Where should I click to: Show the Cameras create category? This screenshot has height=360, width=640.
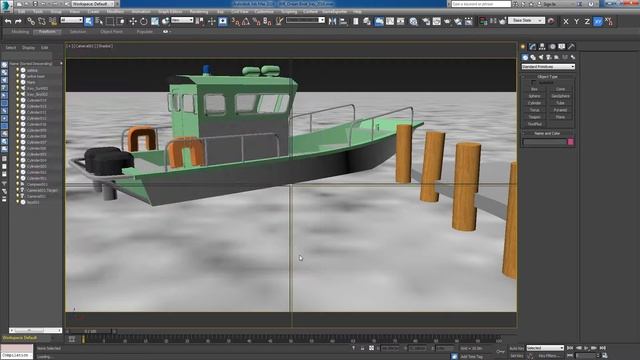pos(549,58)
